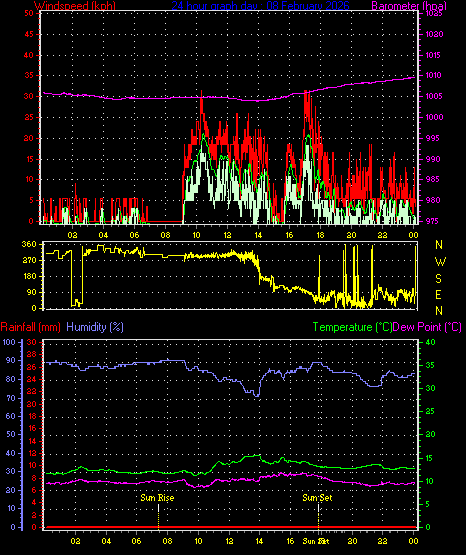This screenshot has height=555, width=466.
Task: Click the Sun Set marker line
Action: (318, 516)
